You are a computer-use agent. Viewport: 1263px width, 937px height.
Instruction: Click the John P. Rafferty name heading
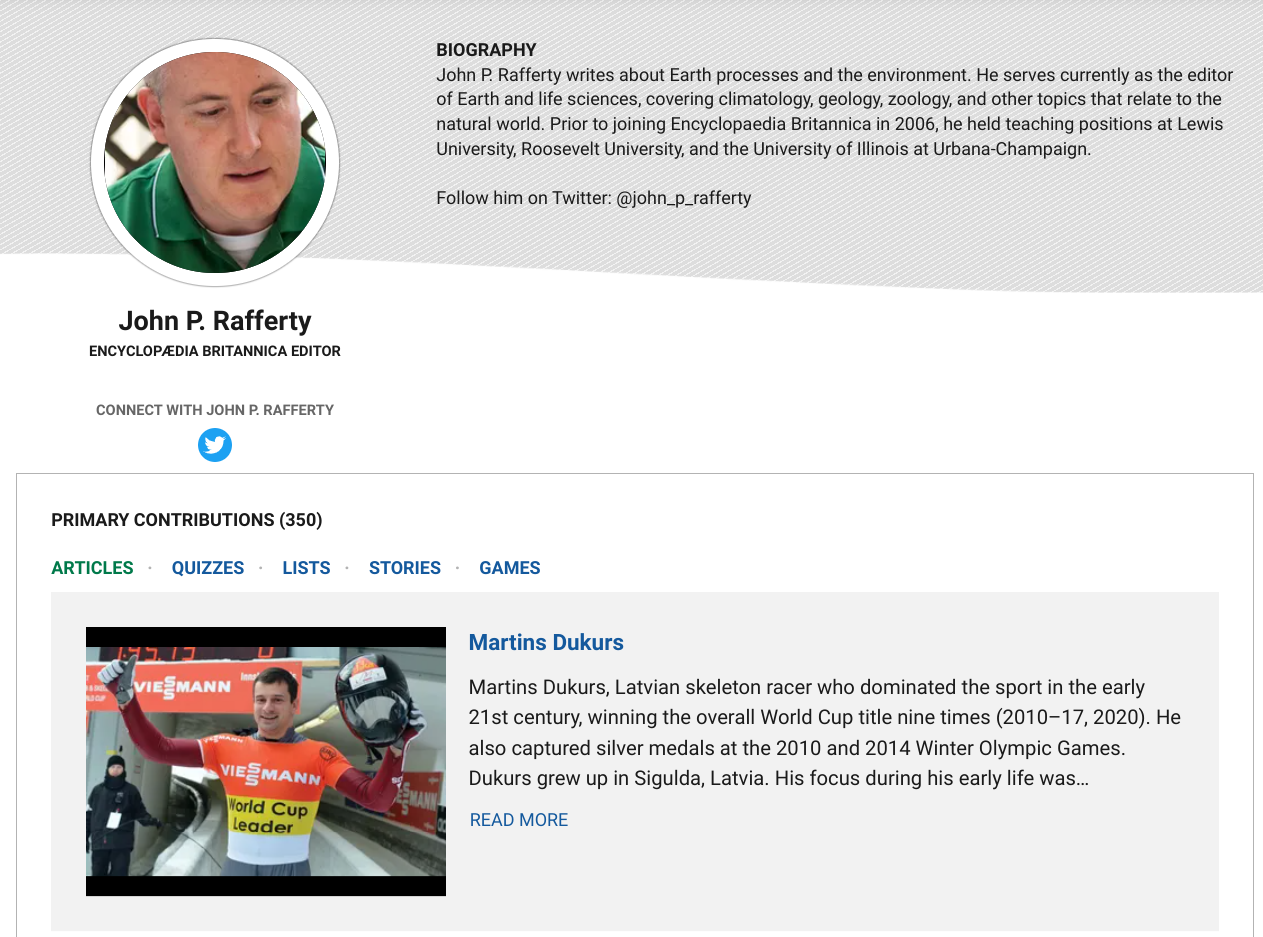(x=215, y=321)
